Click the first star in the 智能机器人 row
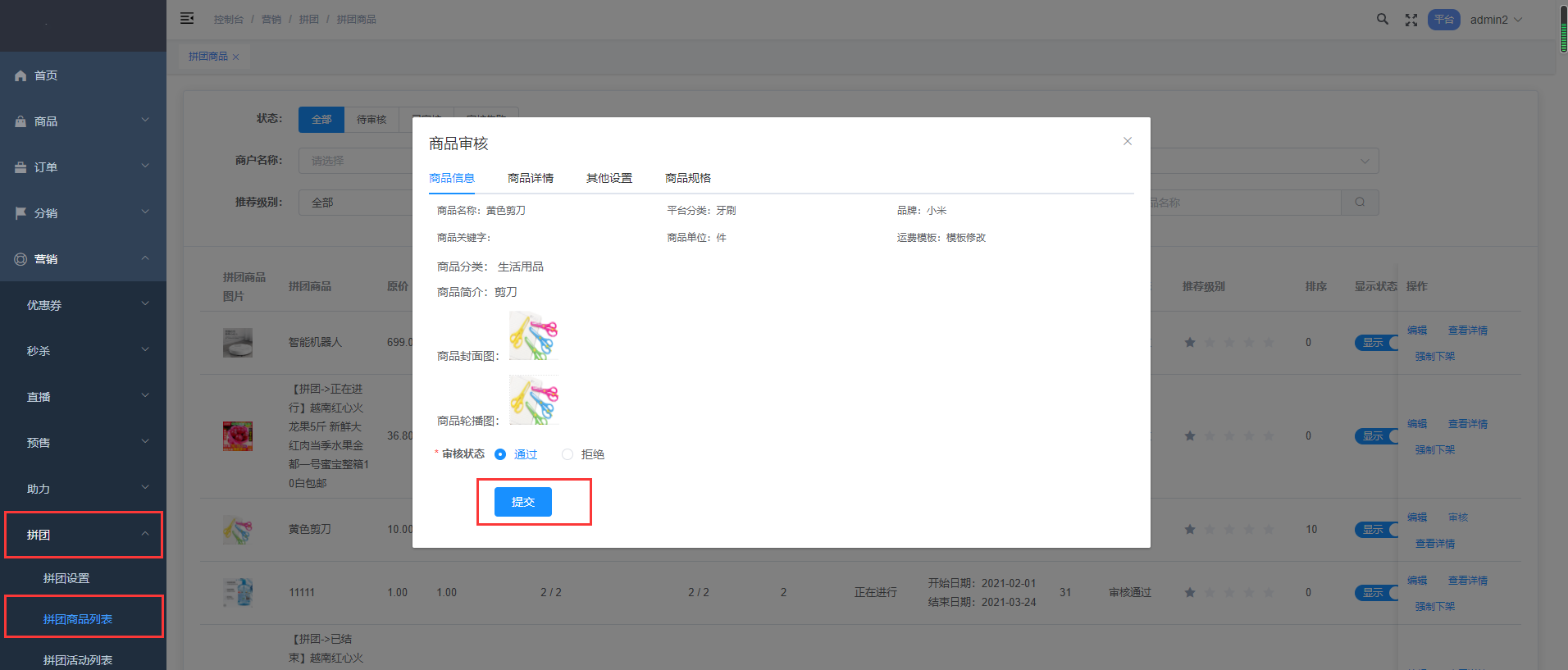 1190,342
